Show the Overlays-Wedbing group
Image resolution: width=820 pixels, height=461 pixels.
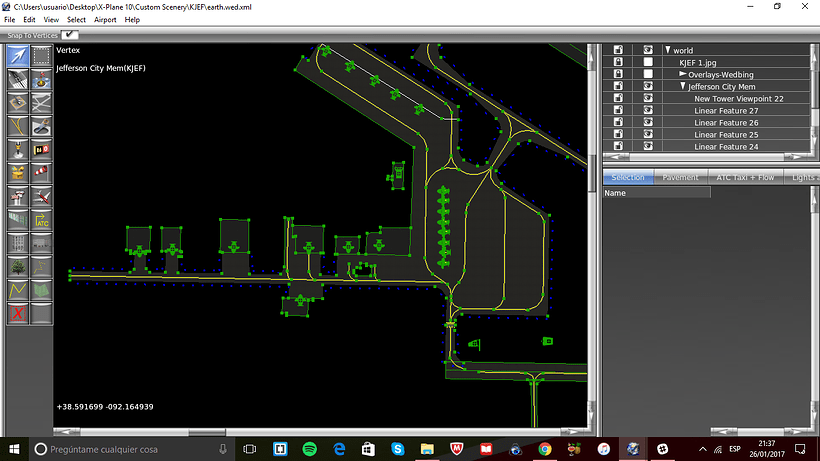click(x=648, y=74)
